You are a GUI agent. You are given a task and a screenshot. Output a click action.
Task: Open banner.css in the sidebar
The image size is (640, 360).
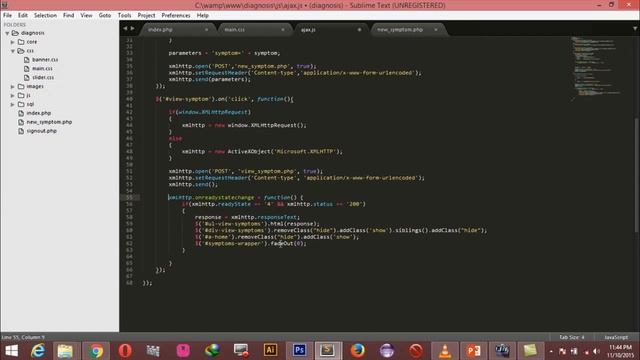[x=45, y=60]
